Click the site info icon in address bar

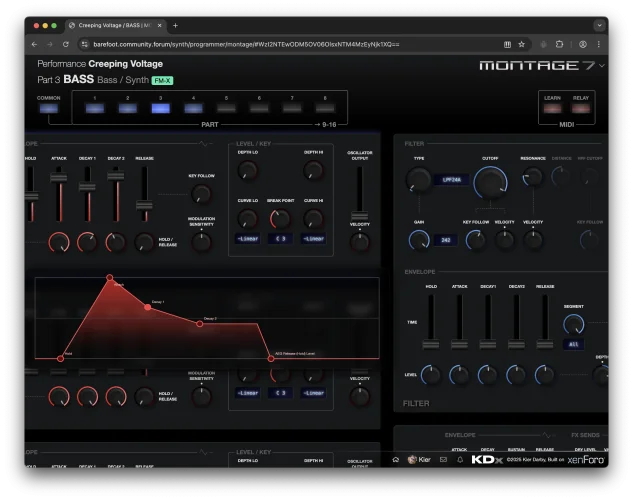[84, 44]
